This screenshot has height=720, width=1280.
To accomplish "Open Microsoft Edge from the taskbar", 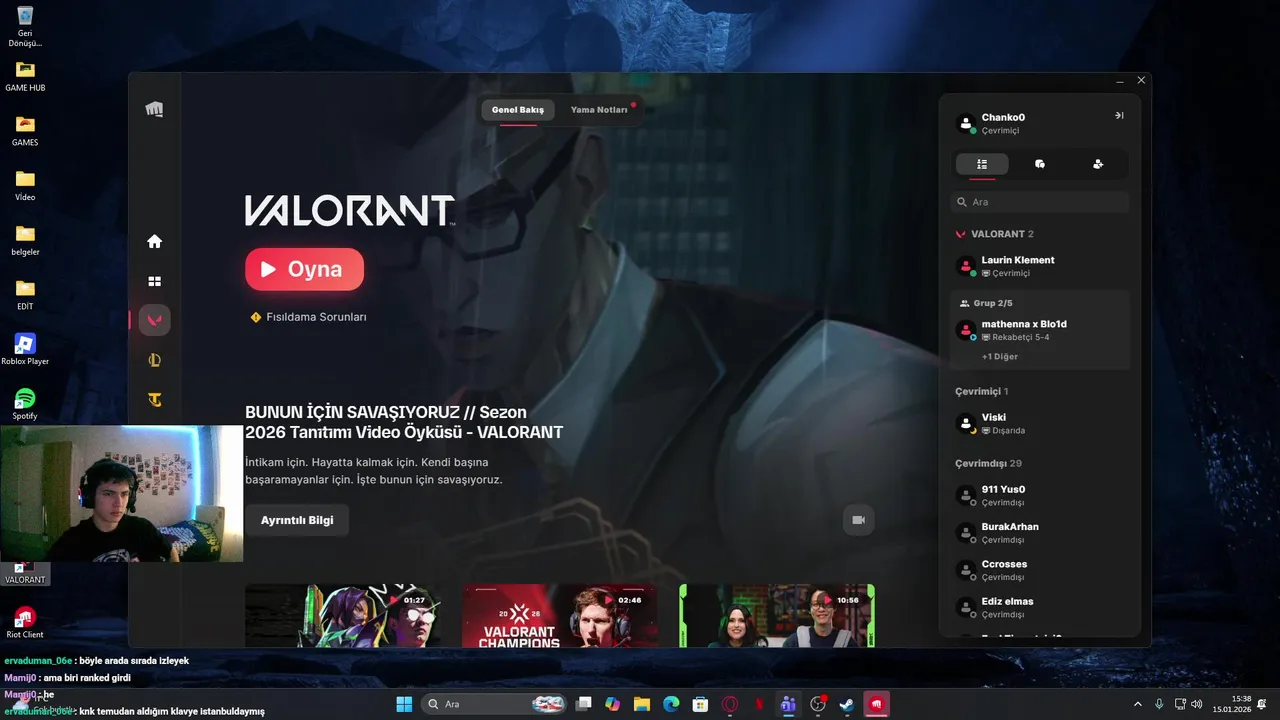I will point(671,704).
